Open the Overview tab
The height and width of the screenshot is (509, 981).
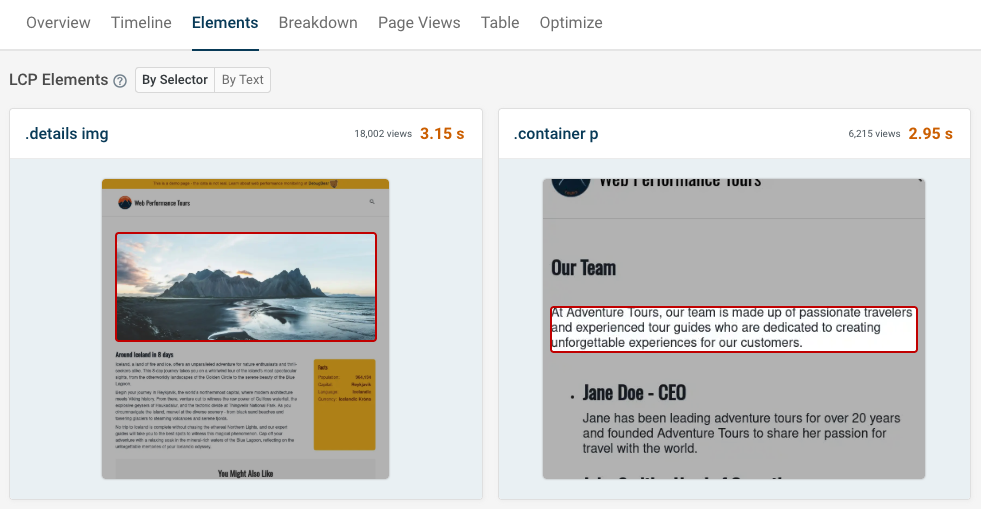(58, 23)
